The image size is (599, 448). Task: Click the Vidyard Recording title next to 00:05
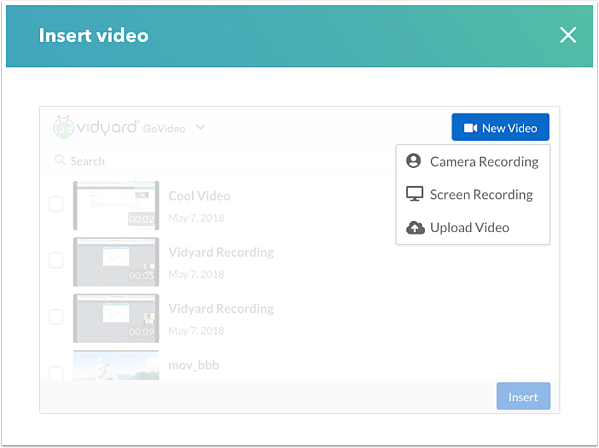221,252
